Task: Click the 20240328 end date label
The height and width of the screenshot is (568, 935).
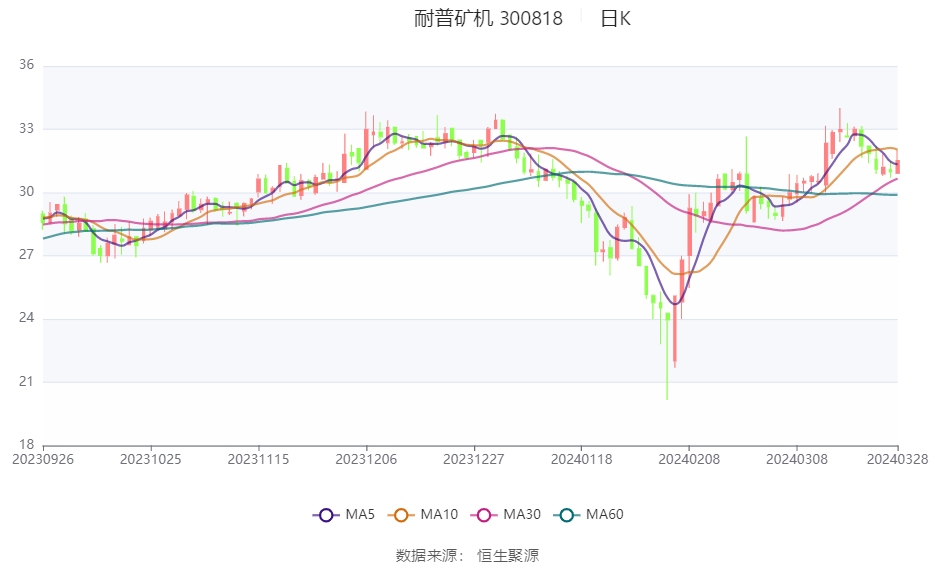Action: tap(897, 460)
